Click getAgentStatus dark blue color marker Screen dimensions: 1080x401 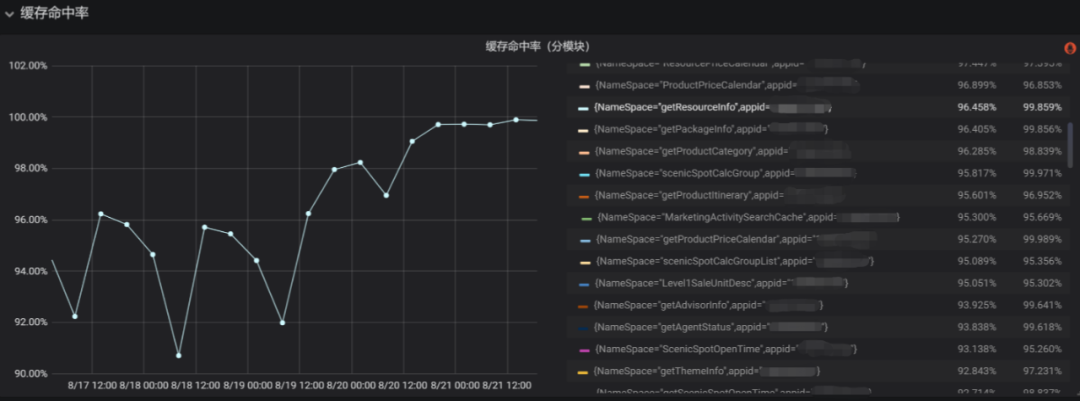584,327
